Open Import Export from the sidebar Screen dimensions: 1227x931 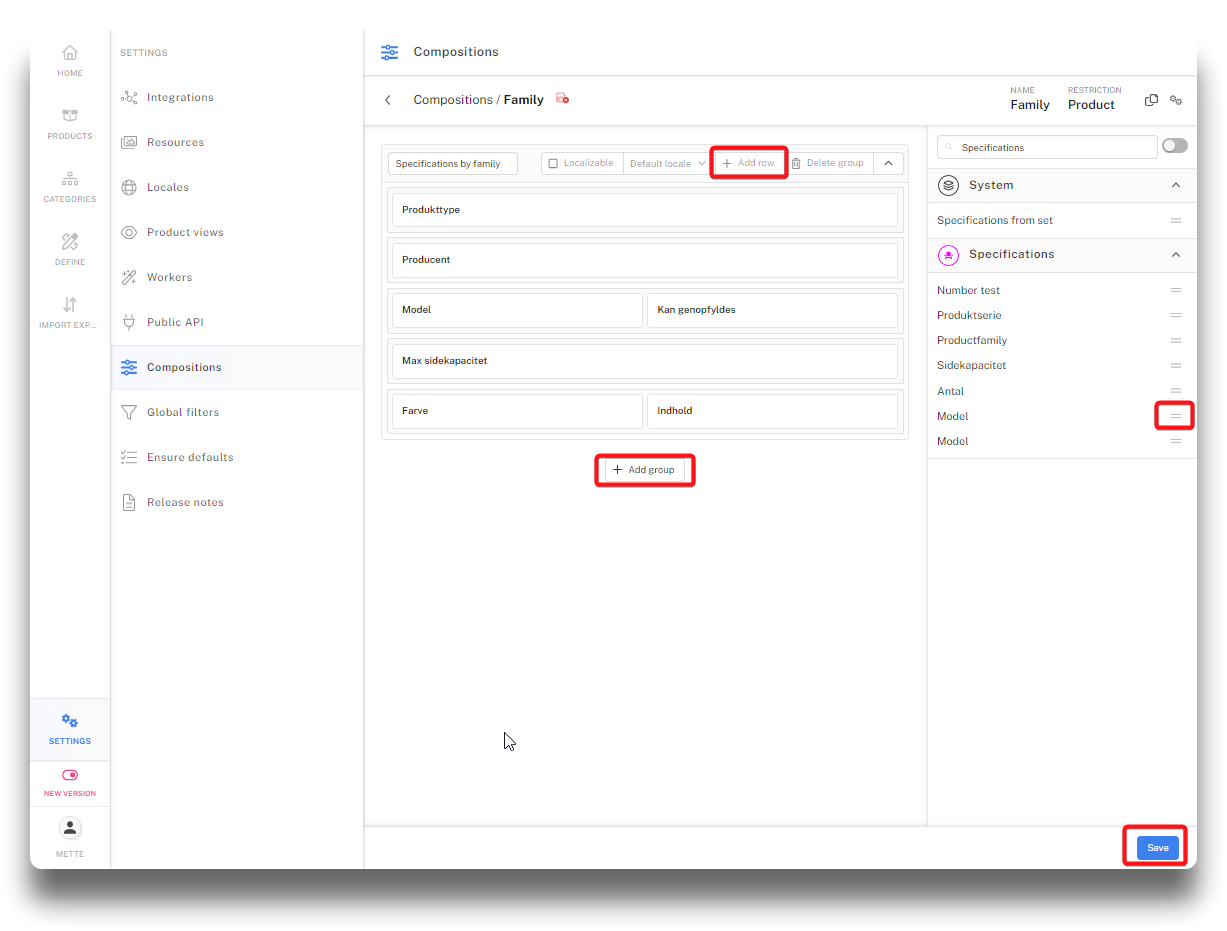pyautogui.click(x=70, y=312)
